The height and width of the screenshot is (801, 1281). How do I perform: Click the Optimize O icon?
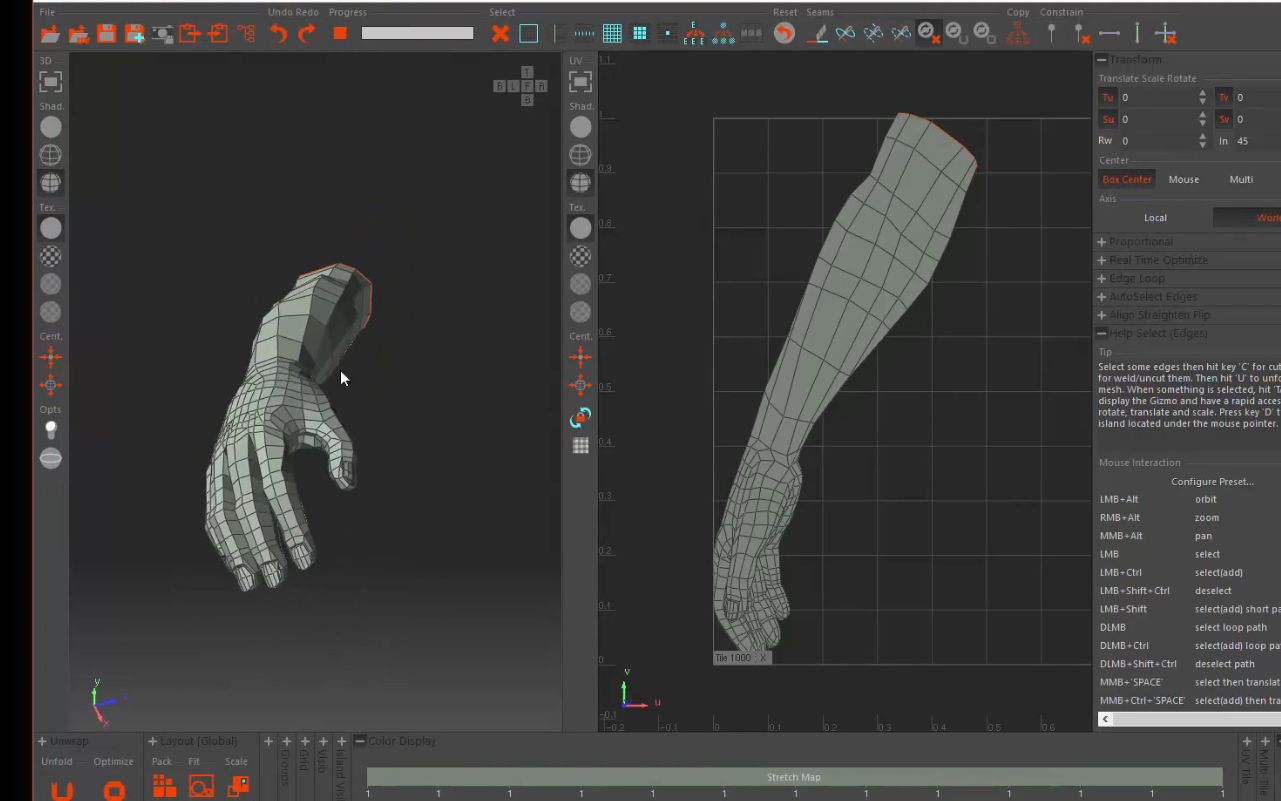114,789
